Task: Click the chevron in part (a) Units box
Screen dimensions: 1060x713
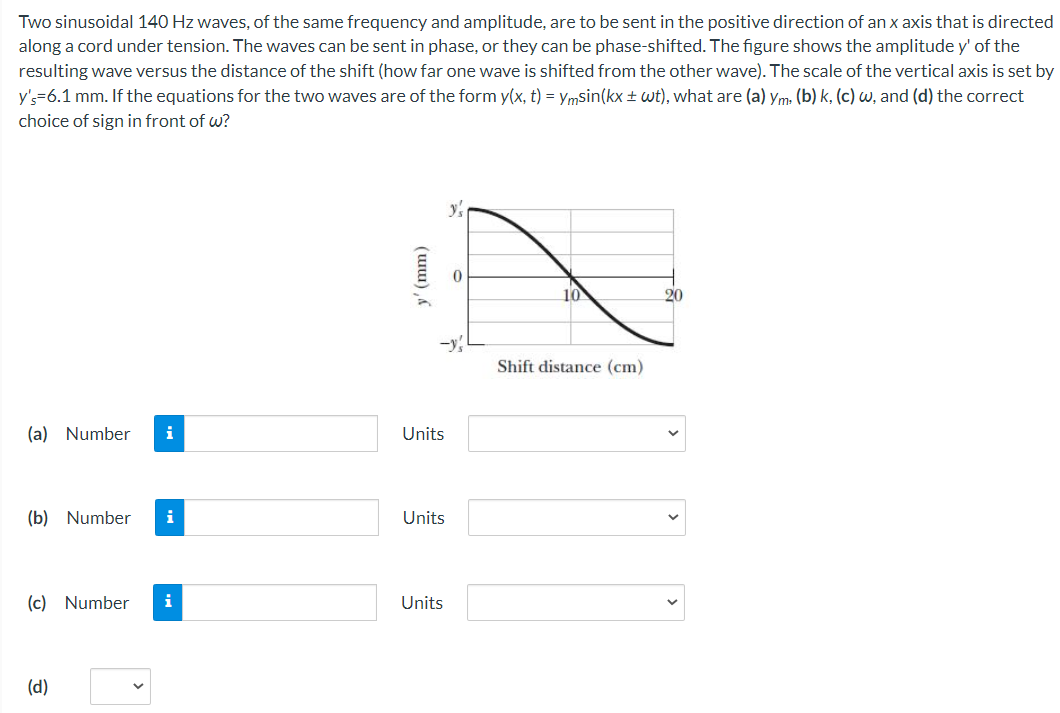Action: (x=672, y=433)
